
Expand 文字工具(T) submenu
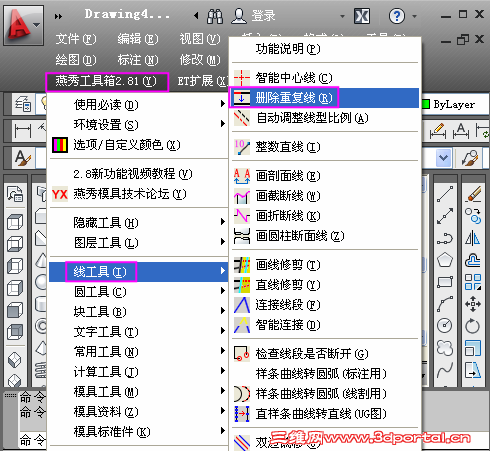tap(138, 332)
